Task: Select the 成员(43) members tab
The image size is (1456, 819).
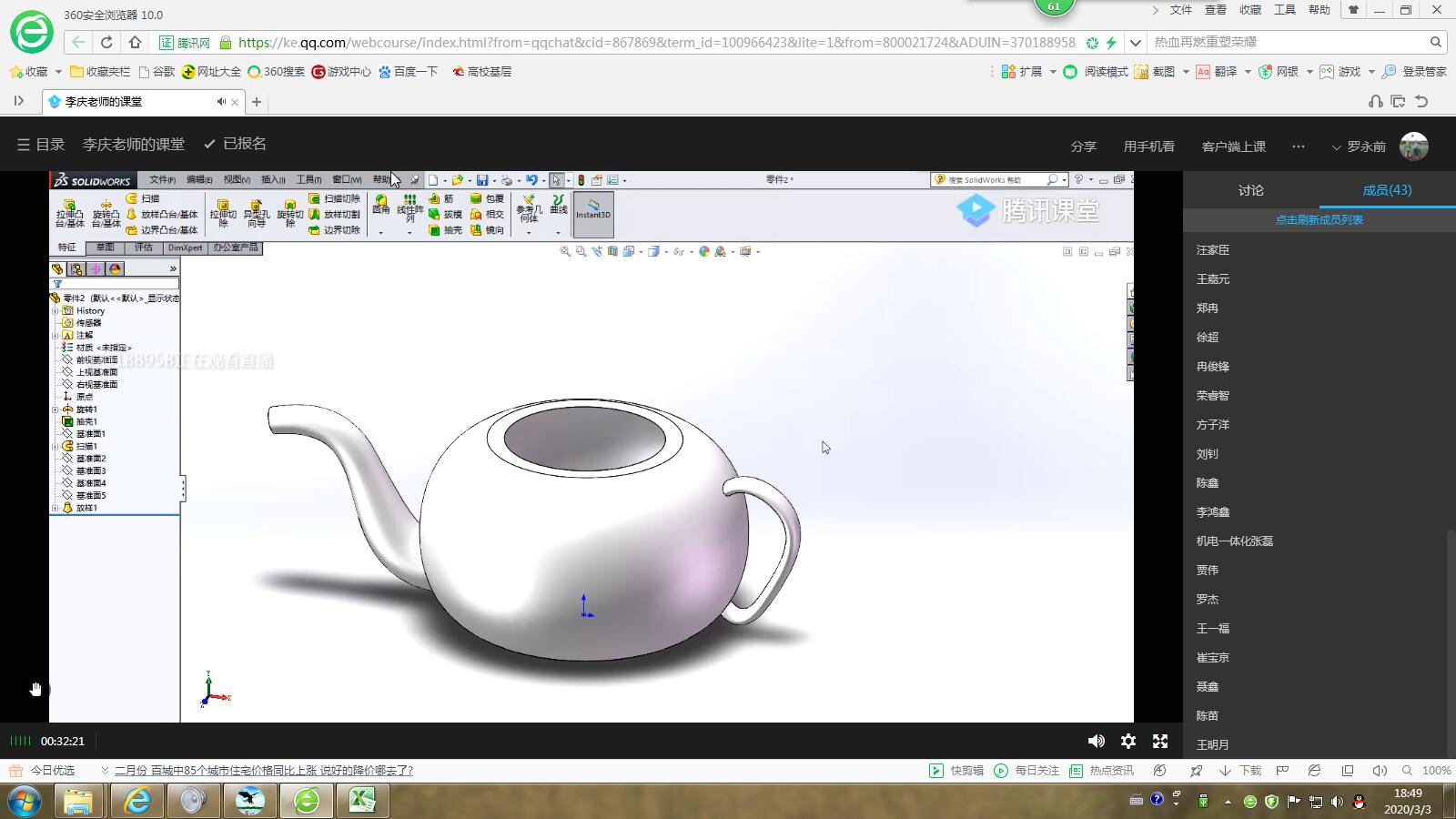Action: pos(1387,190)
